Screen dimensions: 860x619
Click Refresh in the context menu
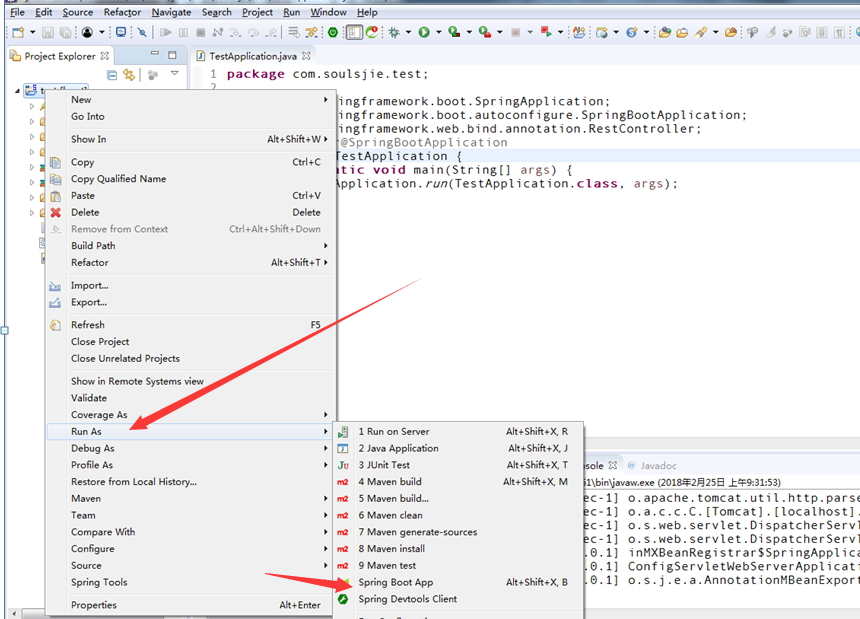87,325
